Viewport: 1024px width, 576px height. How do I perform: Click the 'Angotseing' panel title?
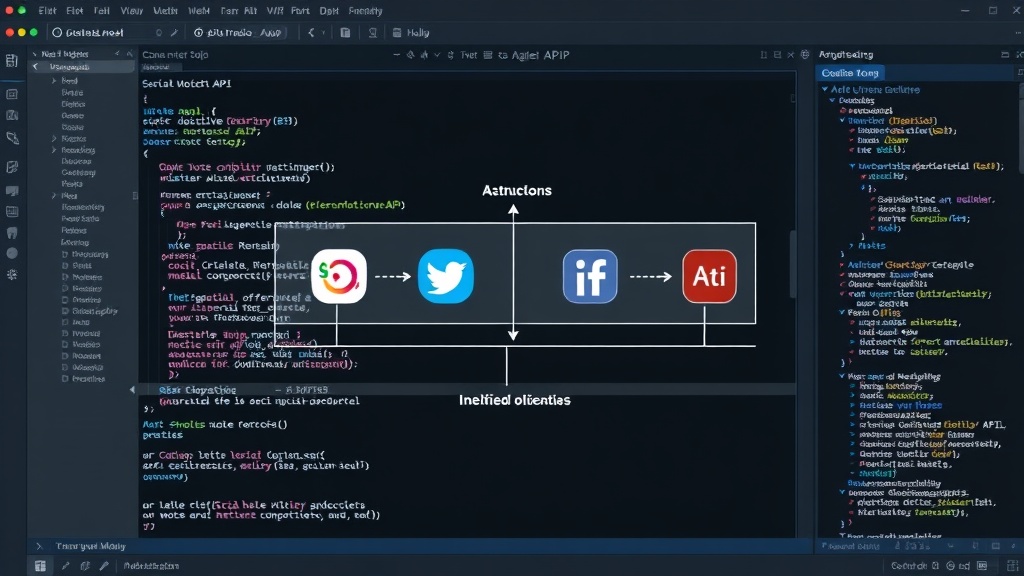tap(846, 55)
